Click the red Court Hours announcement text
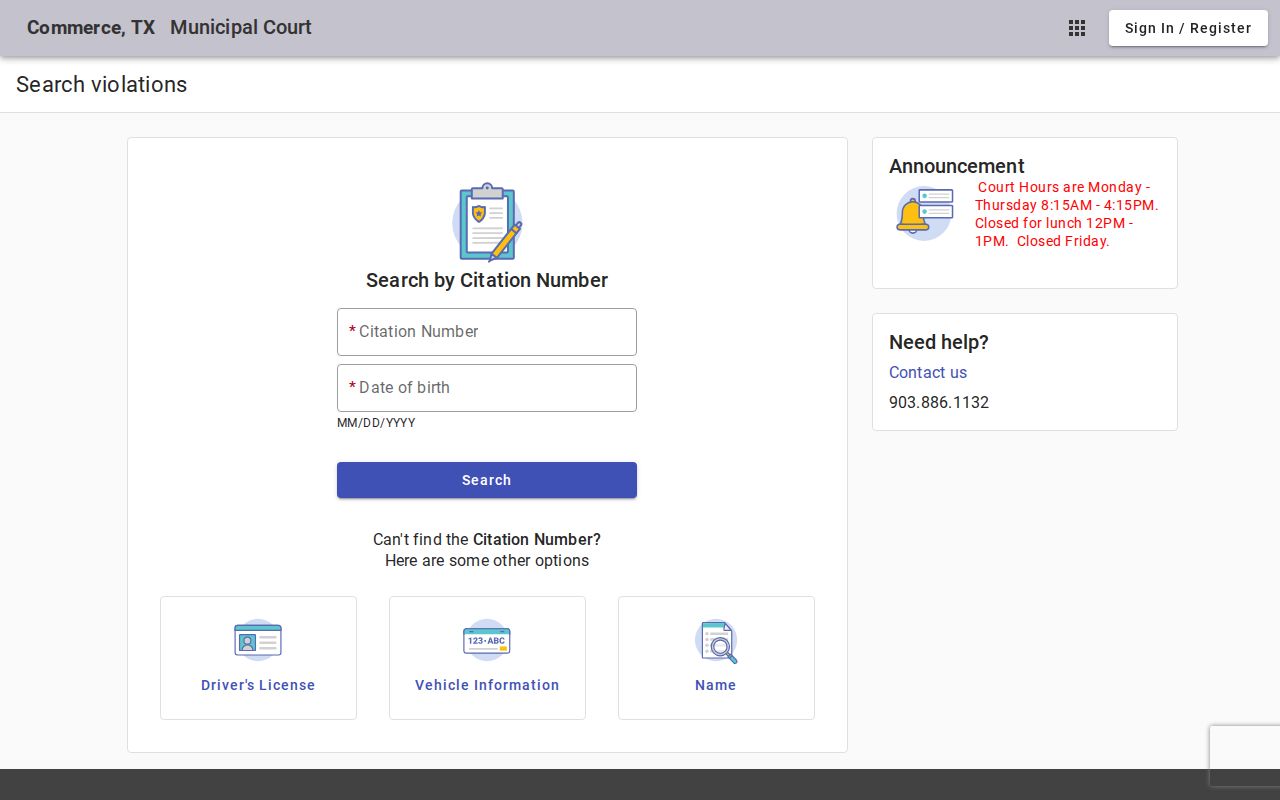The height and width of the screenshot is (800, 1280). tap(1067, 214)
